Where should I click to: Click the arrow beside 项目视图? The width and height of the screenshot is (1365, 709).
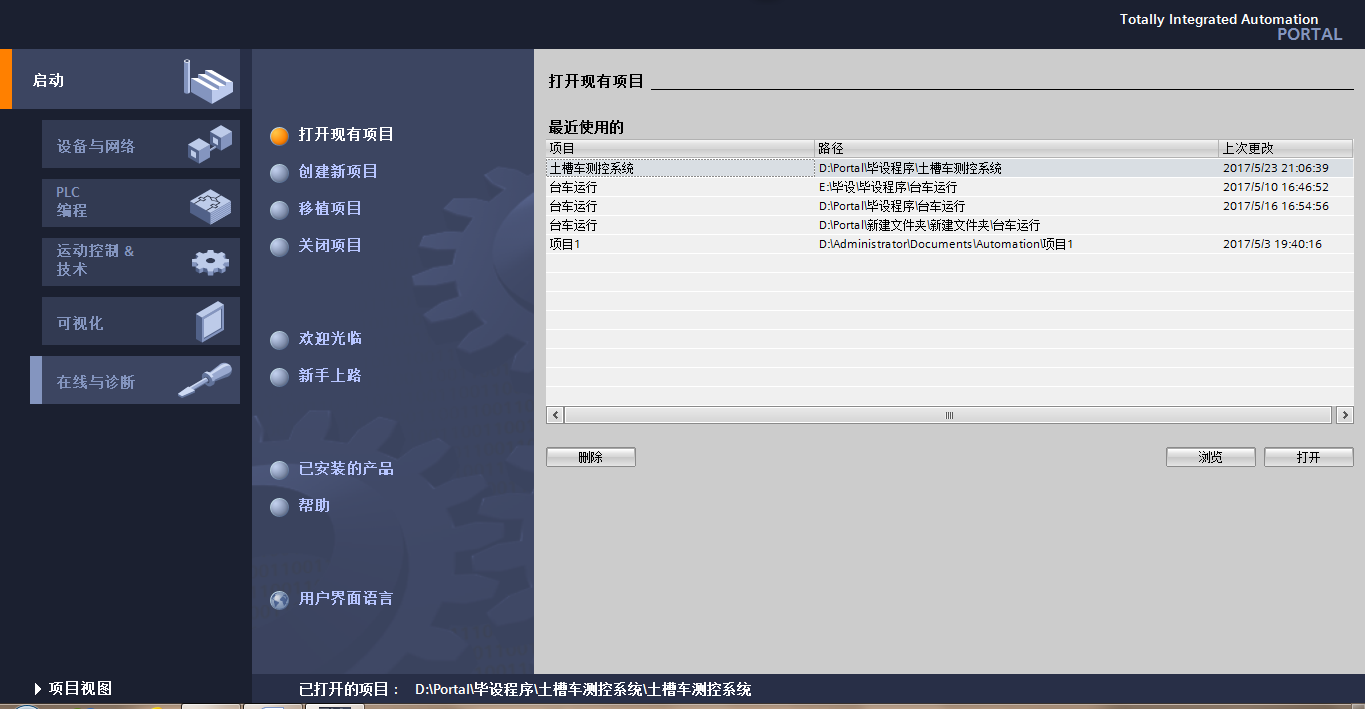click(x=38, y=689)
